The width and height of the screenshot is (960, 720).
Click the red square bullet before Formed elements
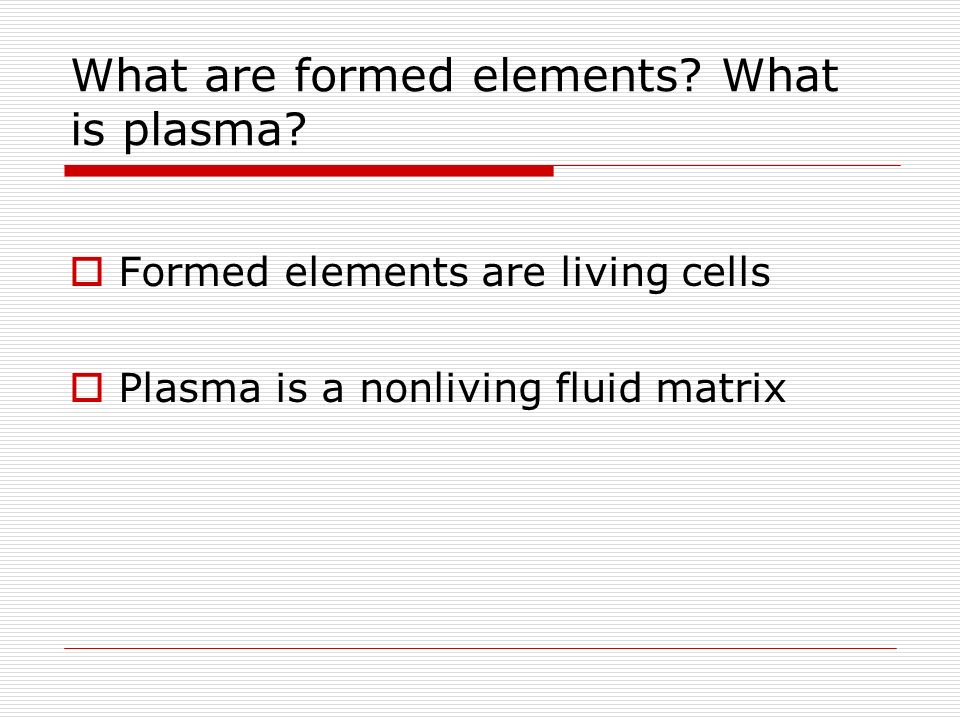point(87,272)
